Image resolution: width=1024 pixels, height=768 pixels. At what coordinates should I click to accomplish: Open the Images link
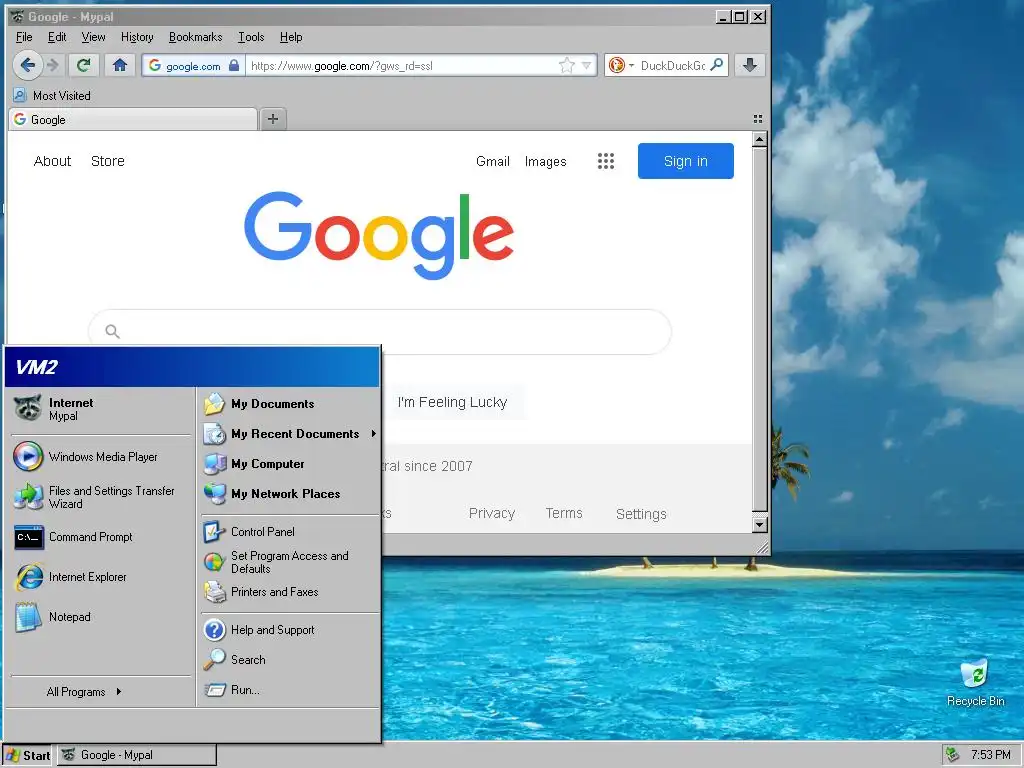pos(545,161)
